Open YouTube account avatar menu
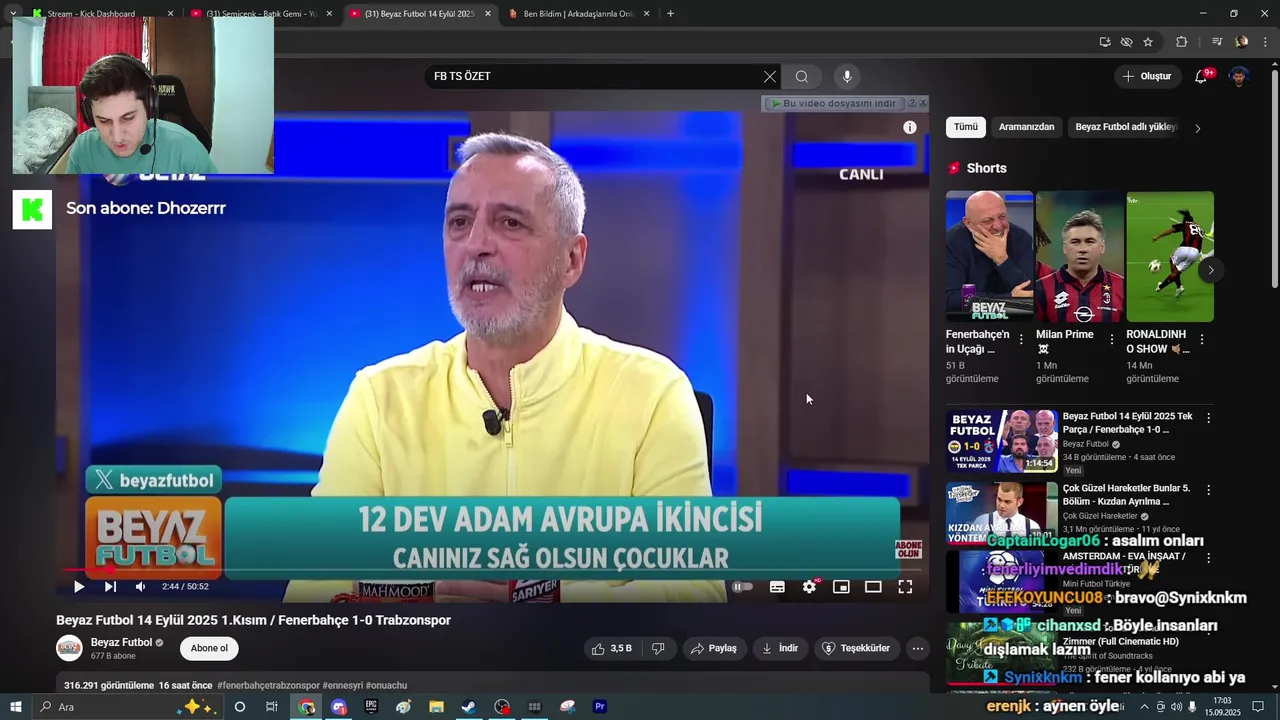Screen dimensions: 1280x720 (x=1239, y=76)
